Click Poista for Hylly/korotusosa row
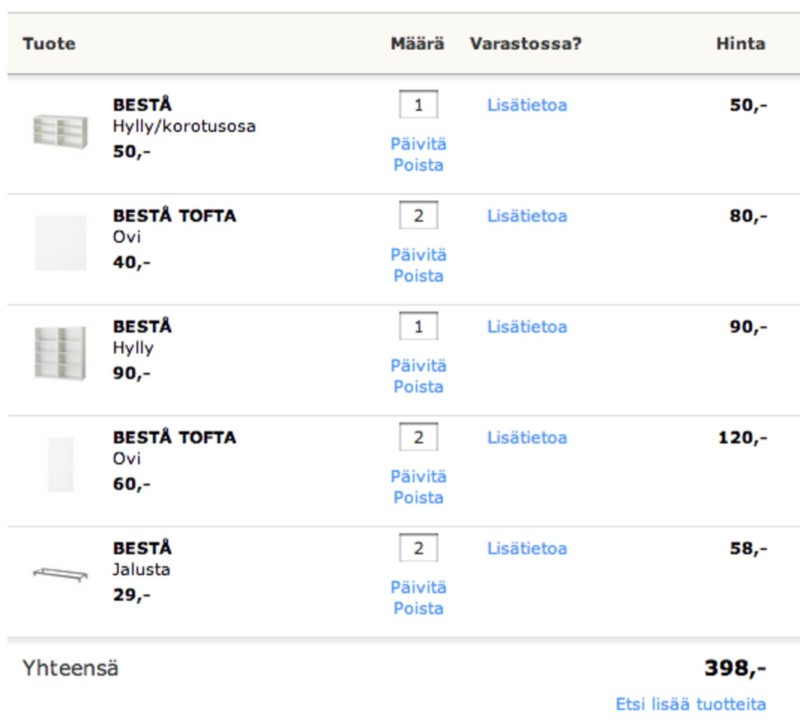The height and width of the screenshot is (728, 800). (x=418, y=165)
